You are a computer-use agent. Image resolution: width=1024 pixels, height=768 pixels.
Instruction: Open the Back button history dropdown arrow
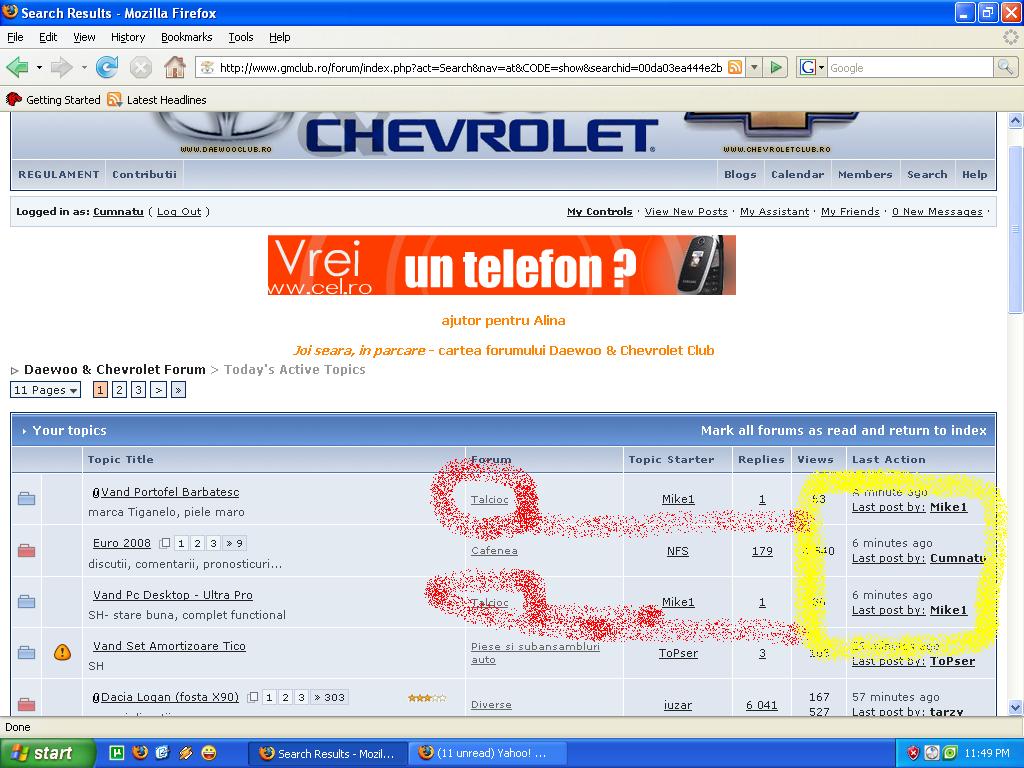[x=40, y=68]
